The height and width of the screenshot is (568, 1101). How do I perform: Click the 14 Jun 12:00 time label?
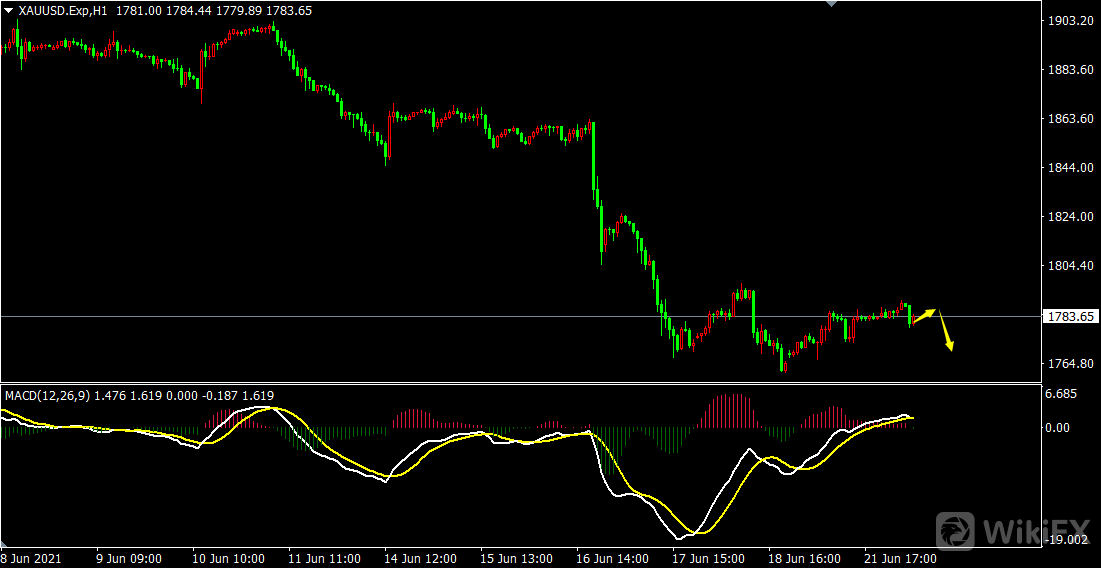pos(420,558)
